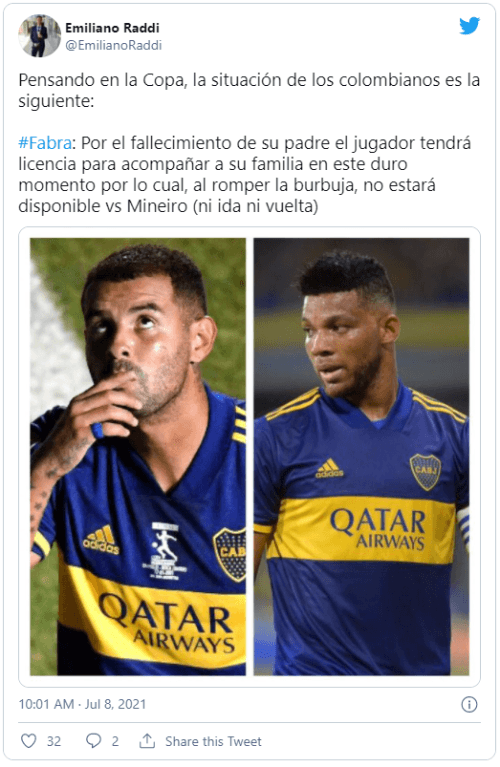Like the tweet with heart icon
Screen dimensions: 500x767
[28, 741]
